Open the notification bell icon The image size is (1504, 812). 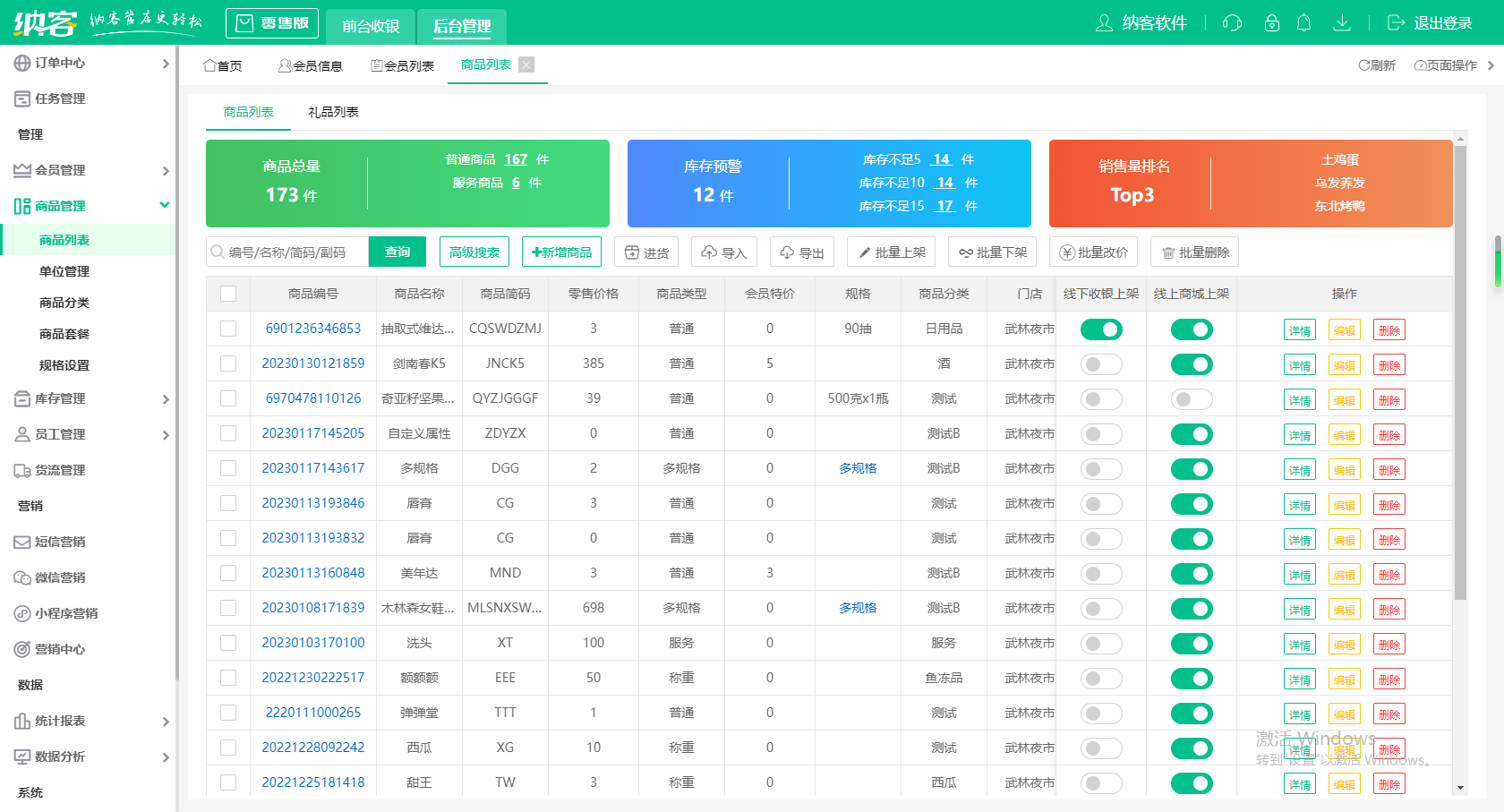[1305, 23]
